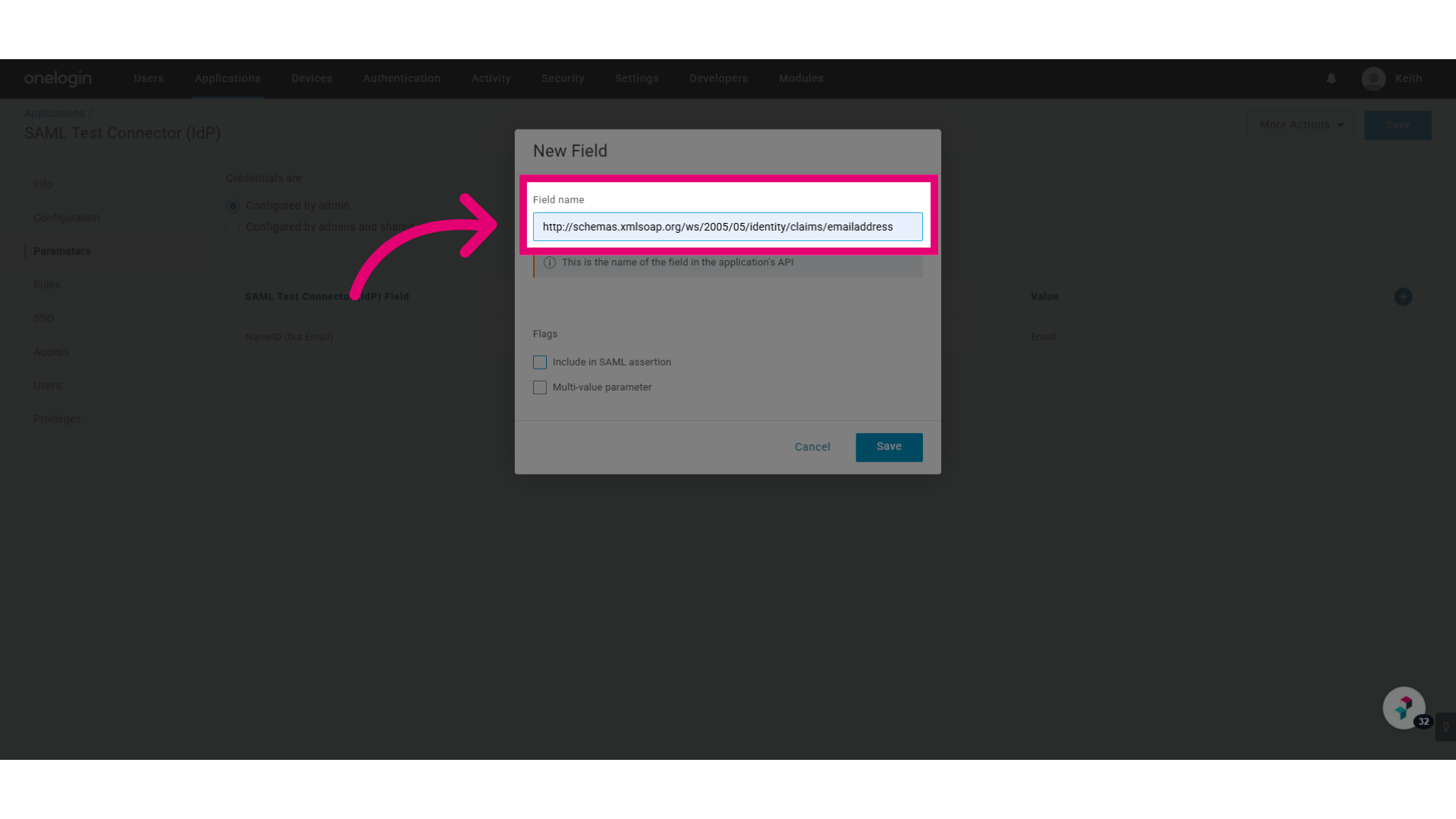Open the Settings menu
This screenshot has height=819, width=1456.
(x=637, y=79)
